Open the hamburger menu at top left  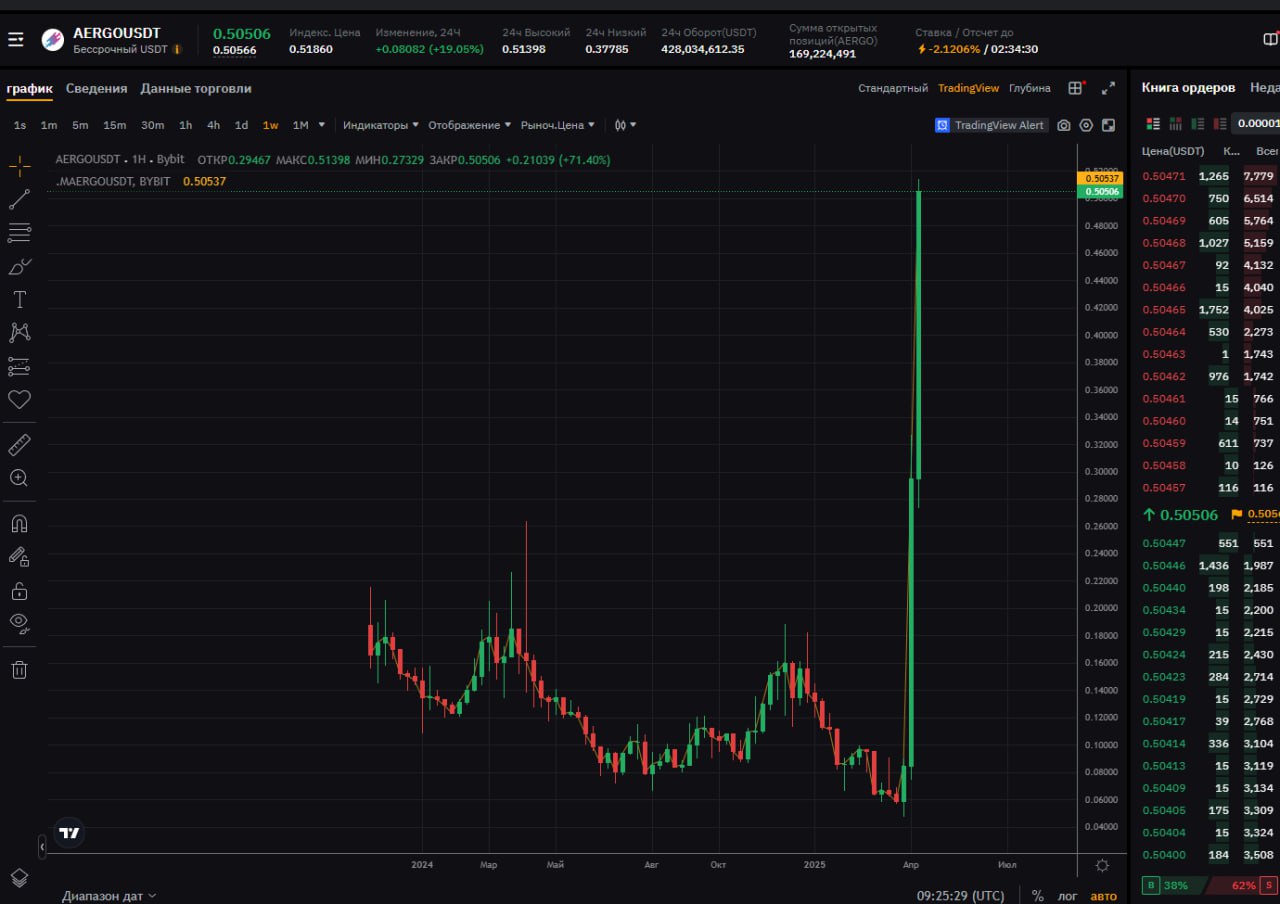(x=16, y=40)
